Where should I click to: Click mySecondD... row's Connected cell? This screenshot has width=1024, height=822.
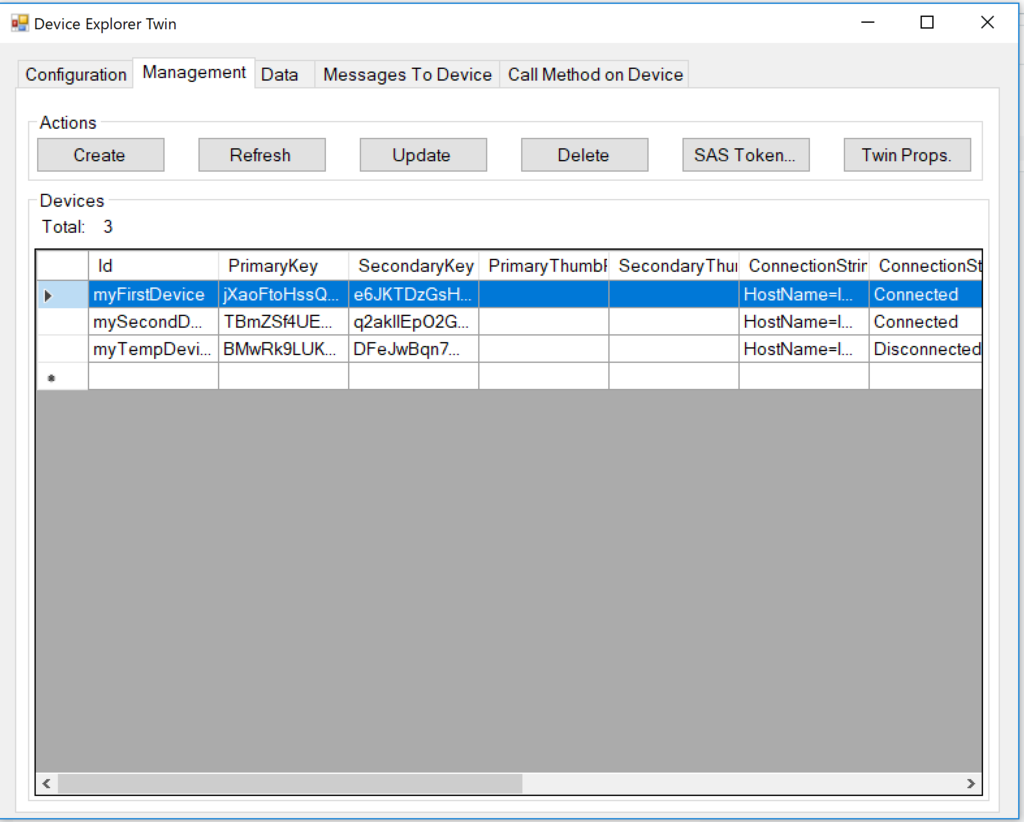click(x=926, y=322)
